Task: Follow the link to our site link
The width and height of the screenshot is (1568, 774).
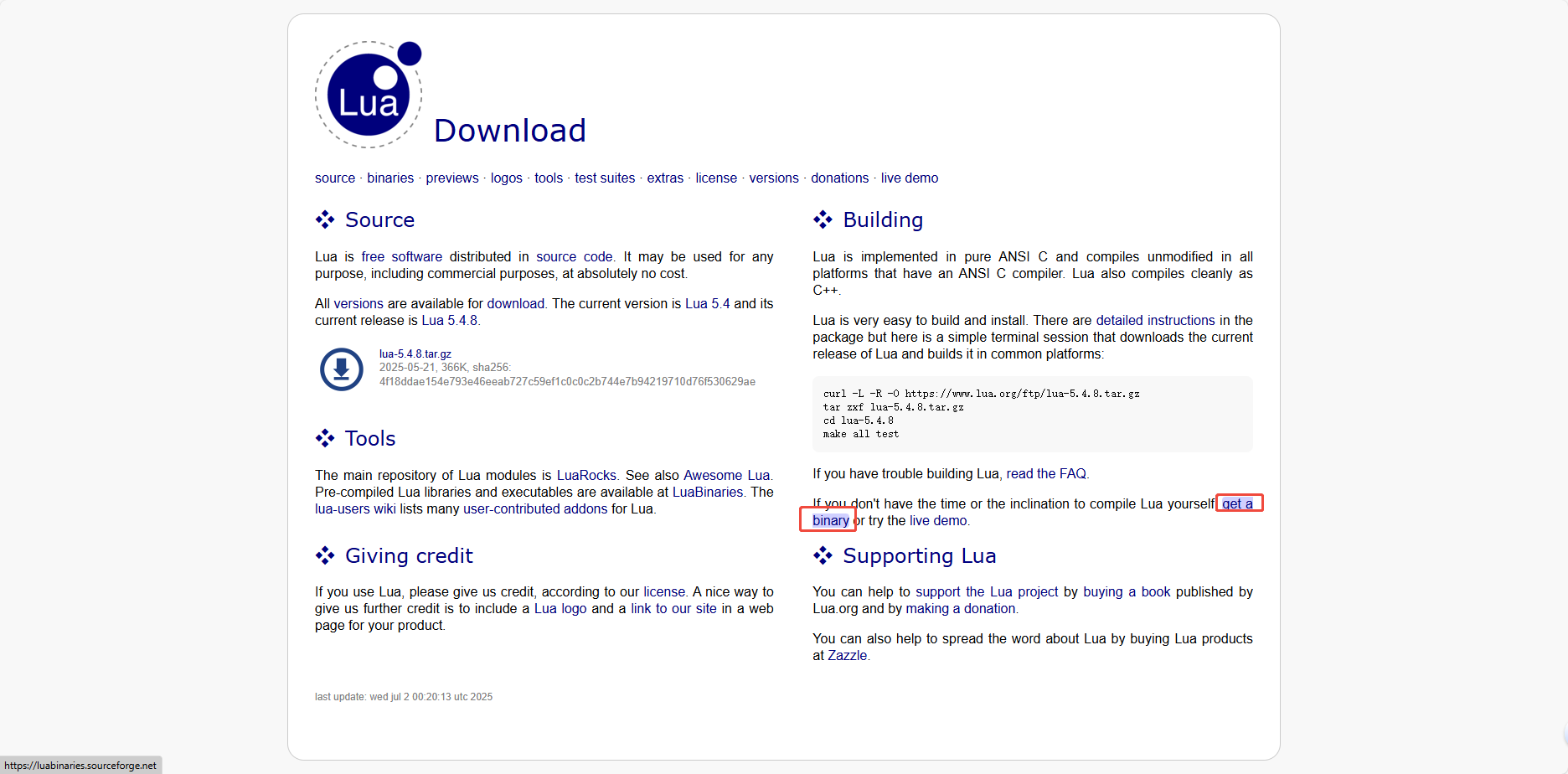Action: click(x=673, y=608)
